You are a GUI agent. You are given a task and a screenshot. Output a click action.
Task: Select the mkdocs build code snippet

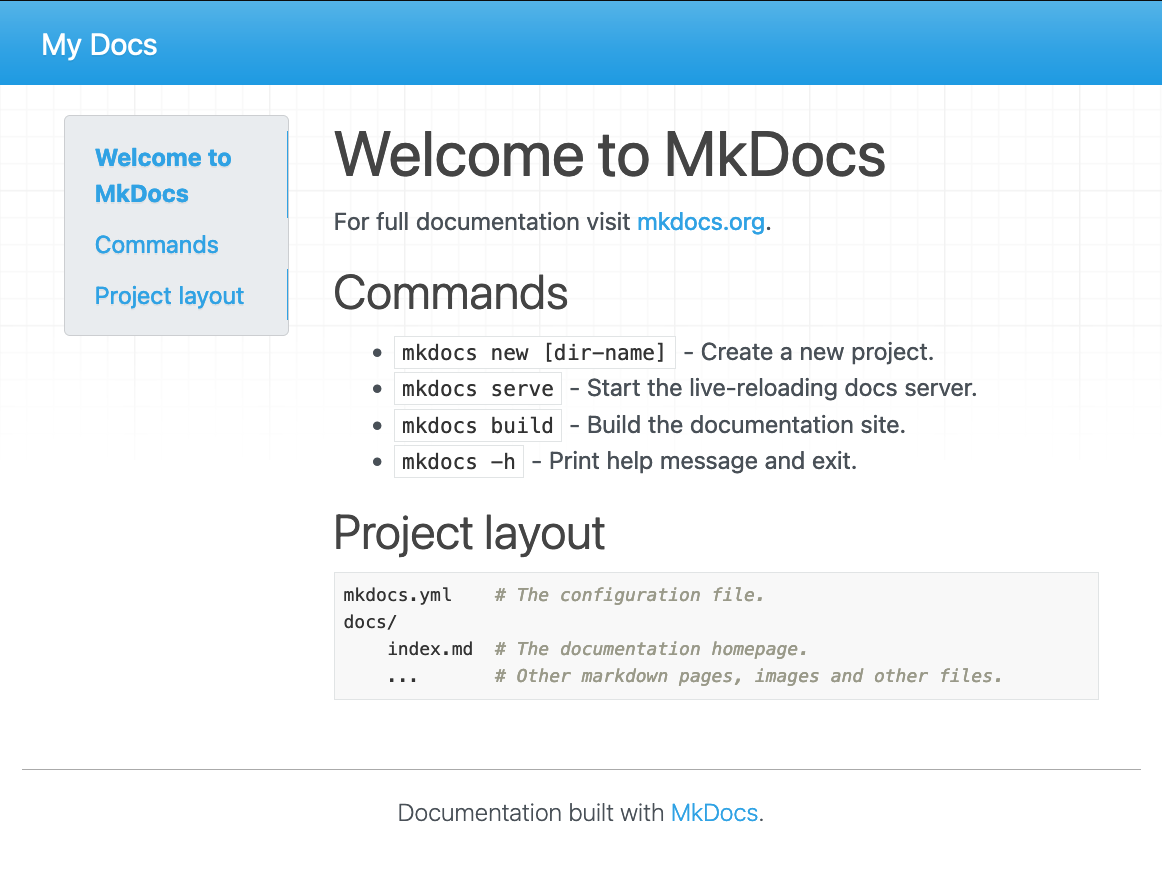tap(477, 424)
